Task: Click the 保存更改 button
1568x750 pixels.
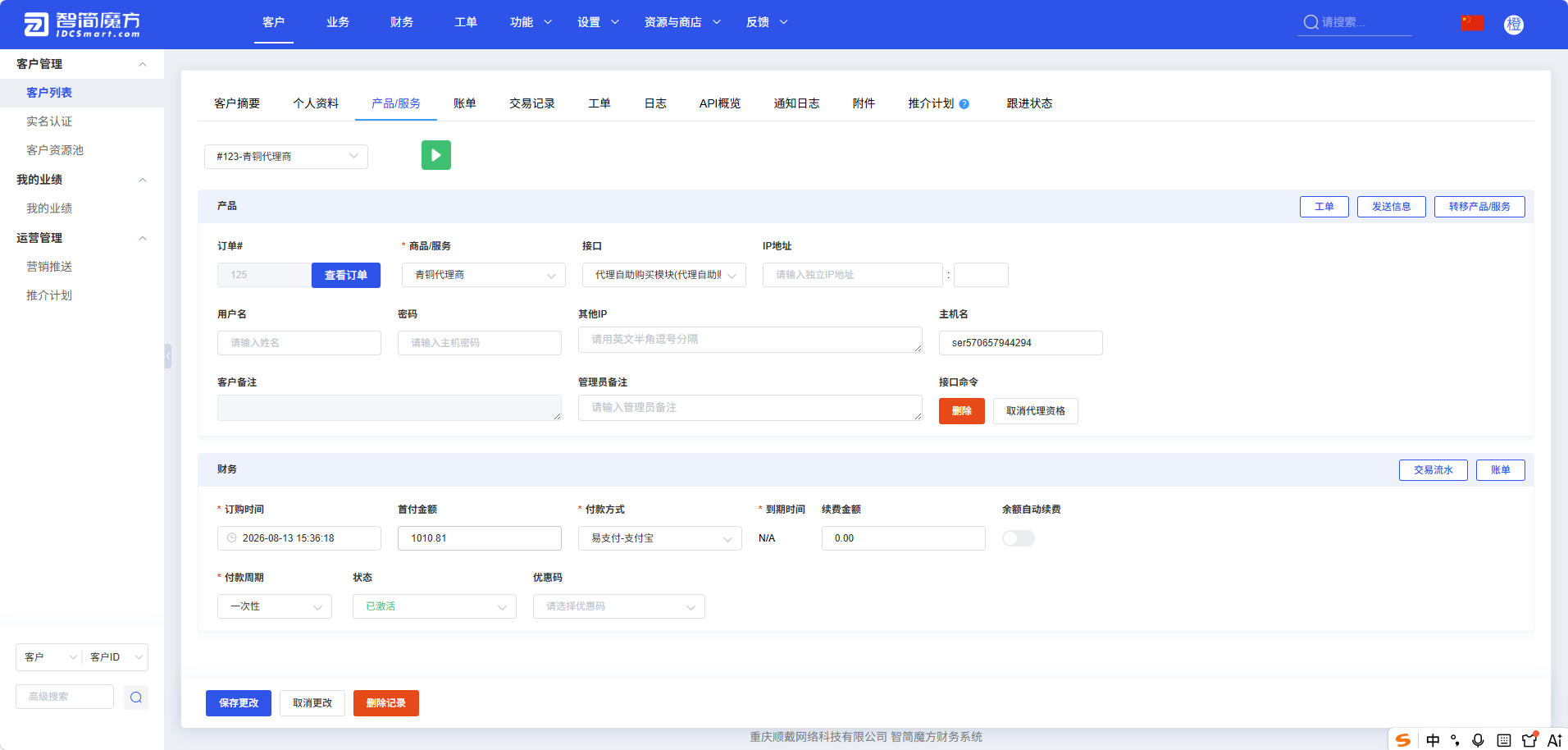Action: tap(239, 703)
